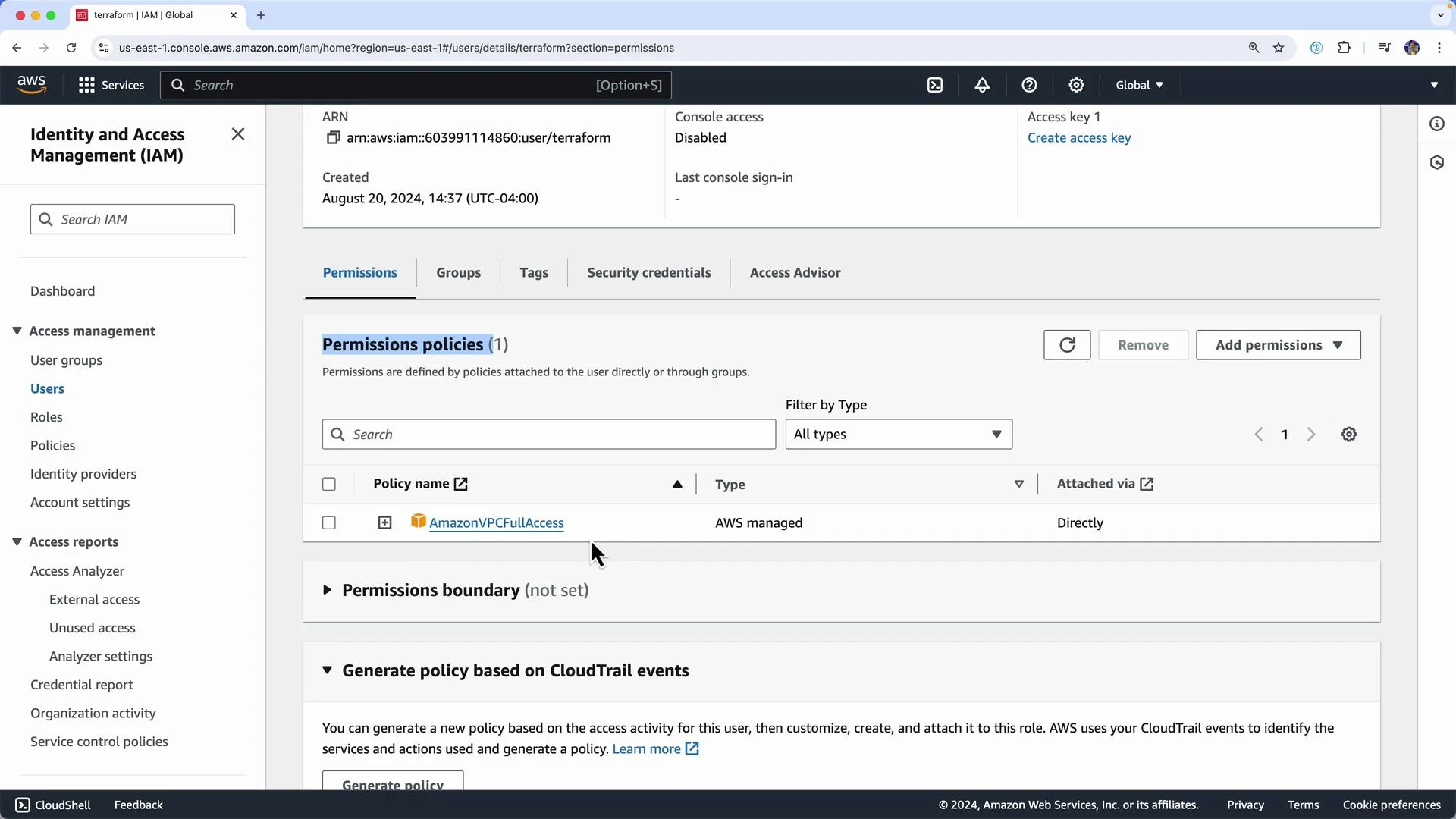Click the Generate policy button
The width and height of the screenshot is (1456, 819).
point(393,781)
